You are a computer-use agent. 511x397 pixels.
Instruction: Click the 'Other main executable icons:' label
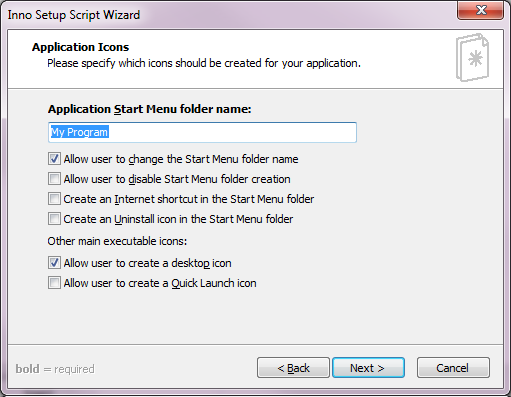tap(117, 241)
